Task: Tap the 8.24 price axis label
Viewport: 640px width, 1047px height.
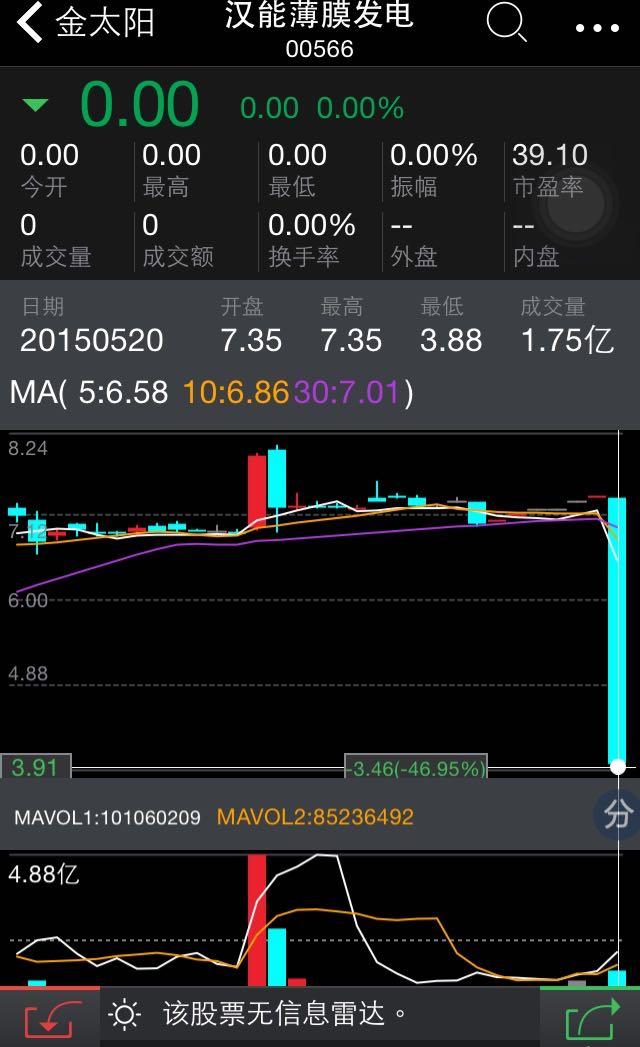Action: (28, 448)
